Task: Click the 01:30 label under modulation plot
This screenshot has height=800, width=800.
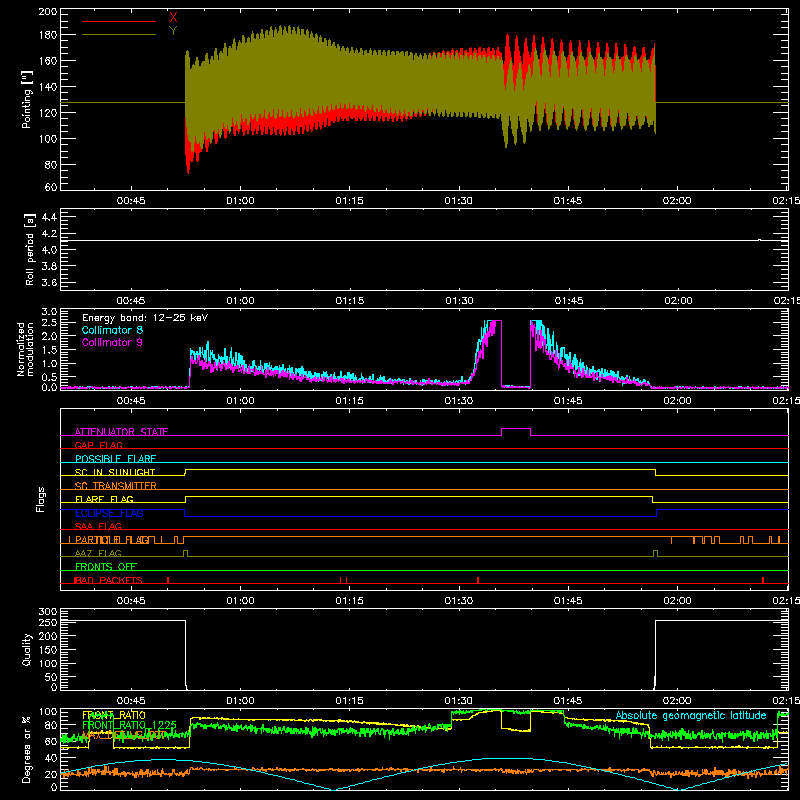Action: click(459, 401)
